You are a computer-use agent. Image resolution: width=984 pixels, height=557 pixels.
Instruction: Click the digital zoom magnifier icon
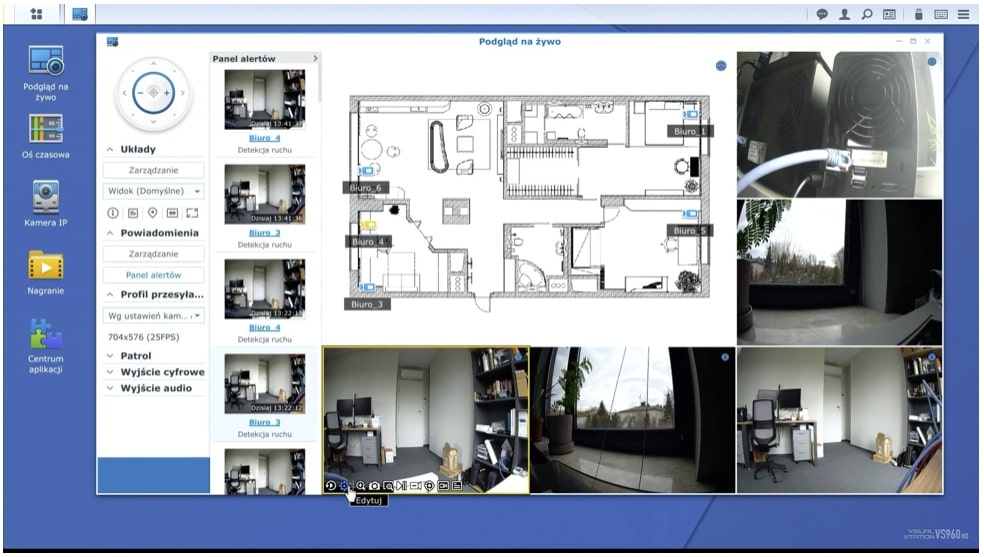pos(360,485)
